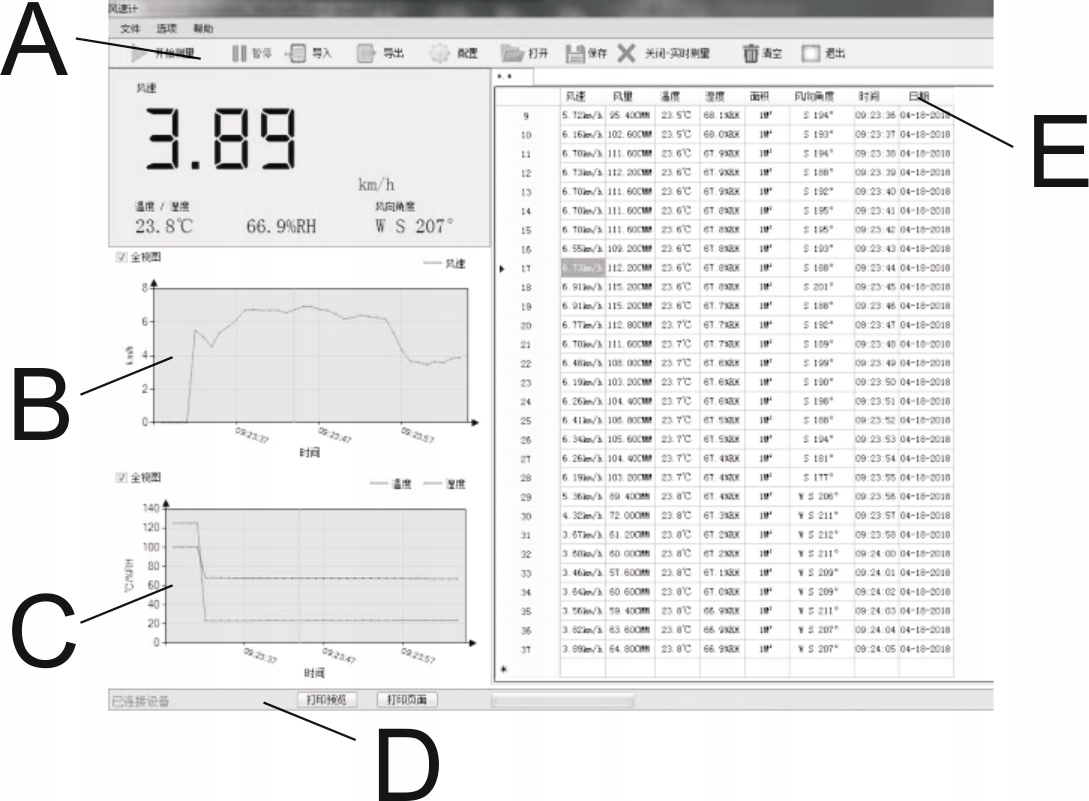This screenshot has height=801, width=1089.
Task: Select the *.* tab above the table
Action: coord(513,76)
